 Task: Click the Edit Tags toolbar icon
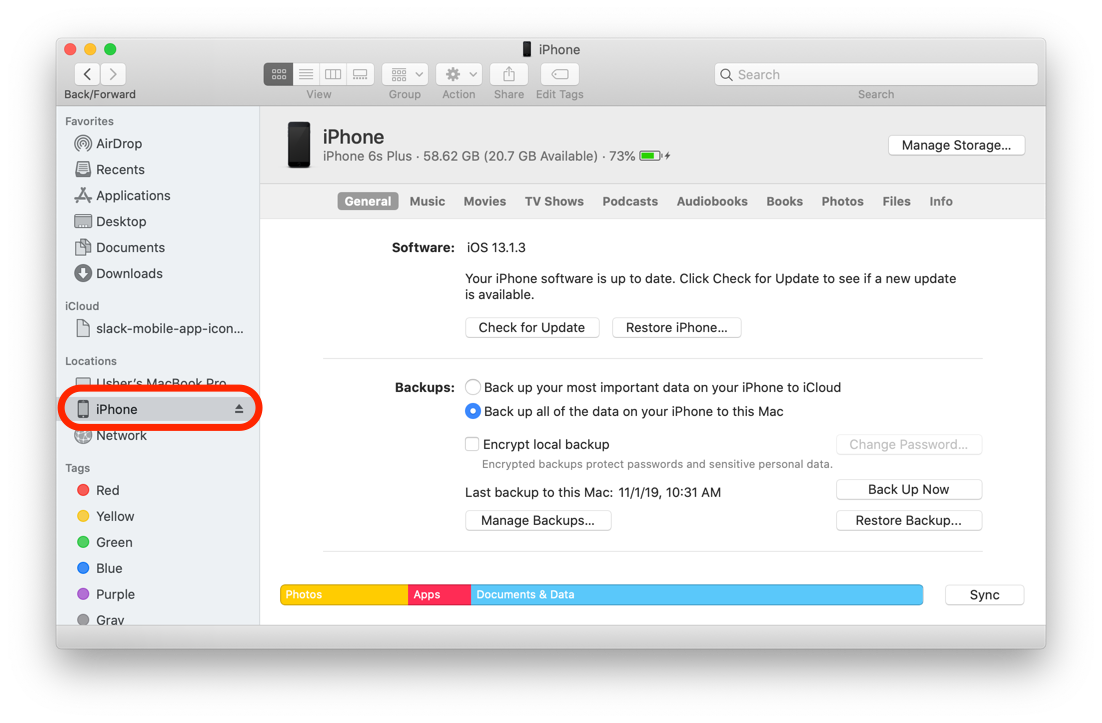[559, 74]
